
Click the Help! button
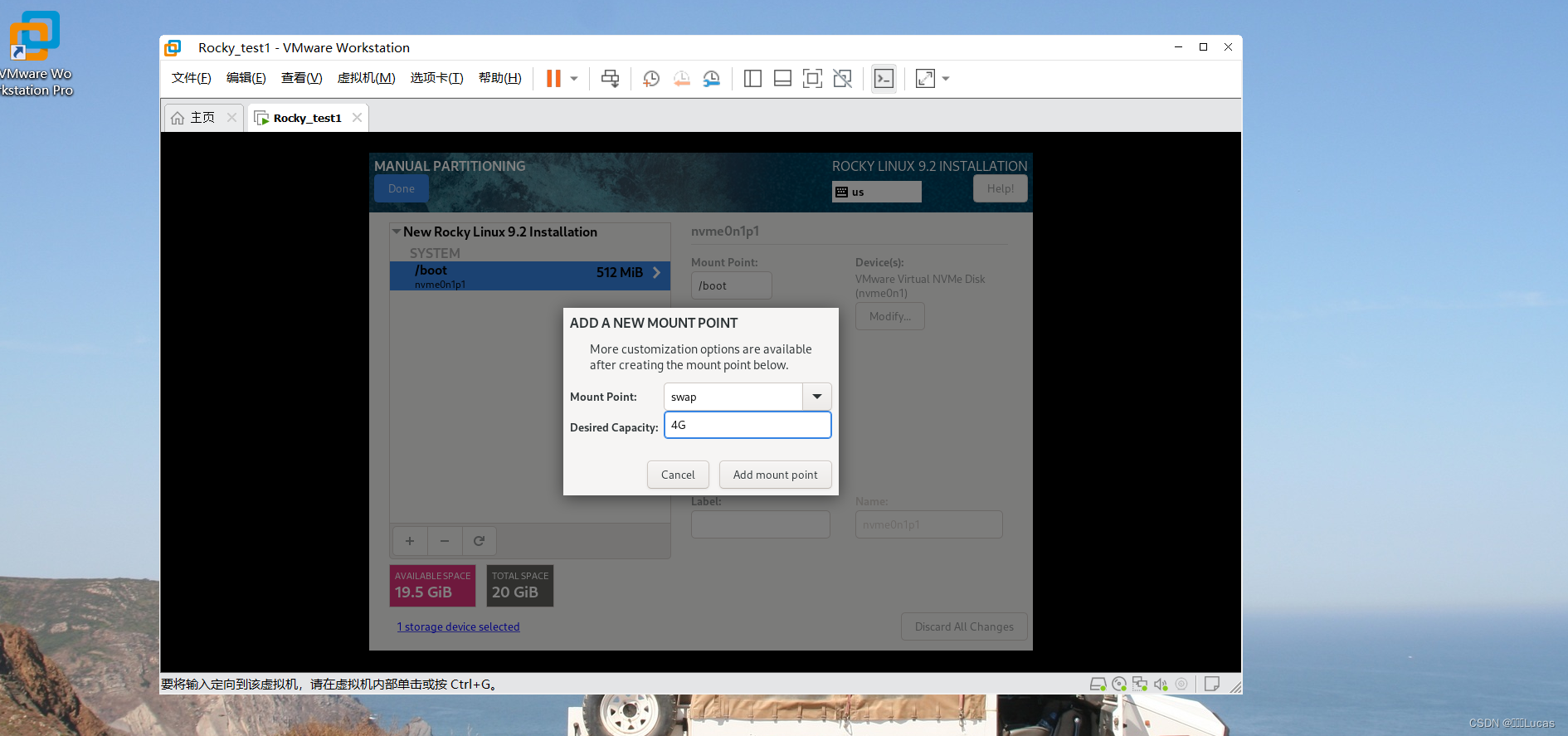pos(1000,188)
